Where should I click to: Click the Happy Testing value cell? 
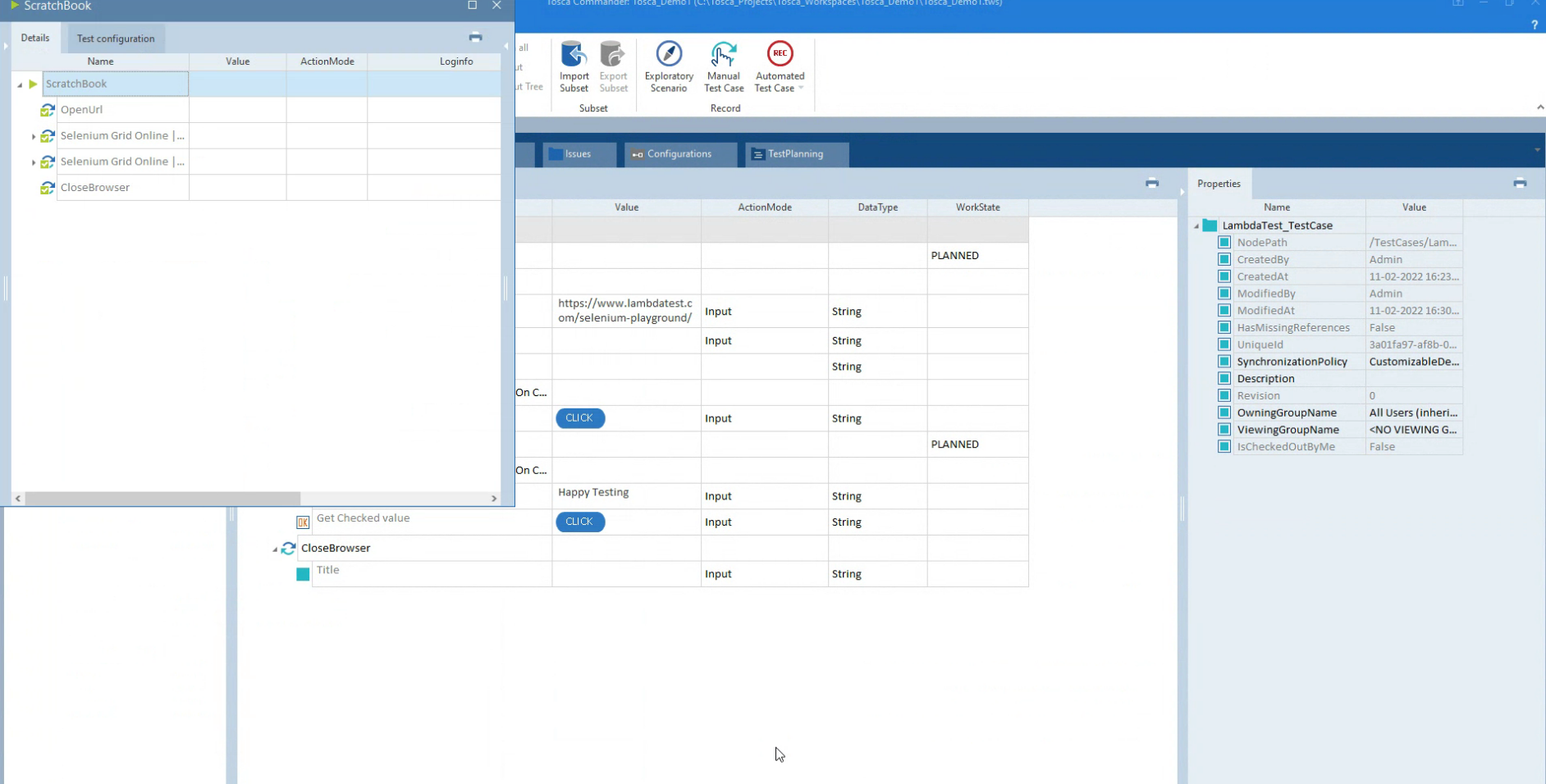[625, 493]
